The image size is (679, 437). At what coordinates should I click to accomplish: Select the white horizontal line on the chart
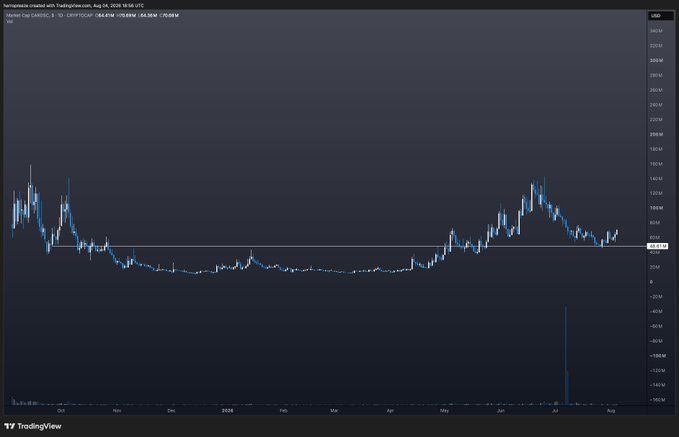click(349, 246)
